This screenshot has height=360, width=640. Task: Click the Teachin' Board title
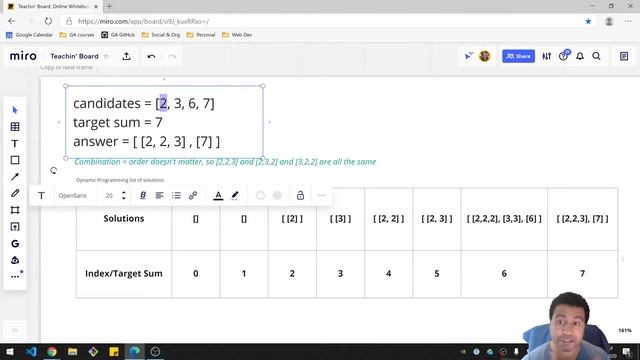pos(74,56)
